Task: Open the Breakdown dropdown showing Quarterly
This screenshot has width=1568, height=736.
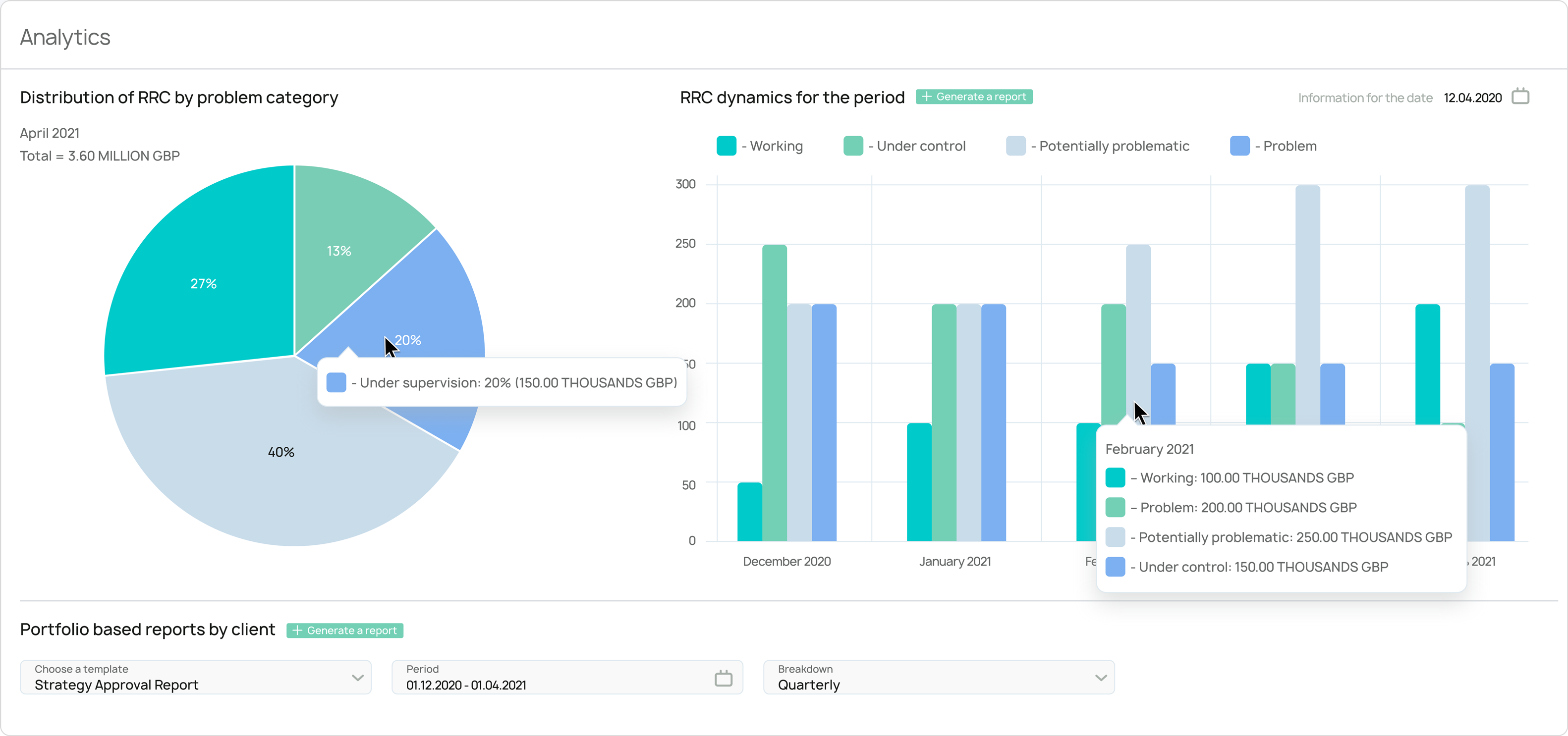Action: 939,677
